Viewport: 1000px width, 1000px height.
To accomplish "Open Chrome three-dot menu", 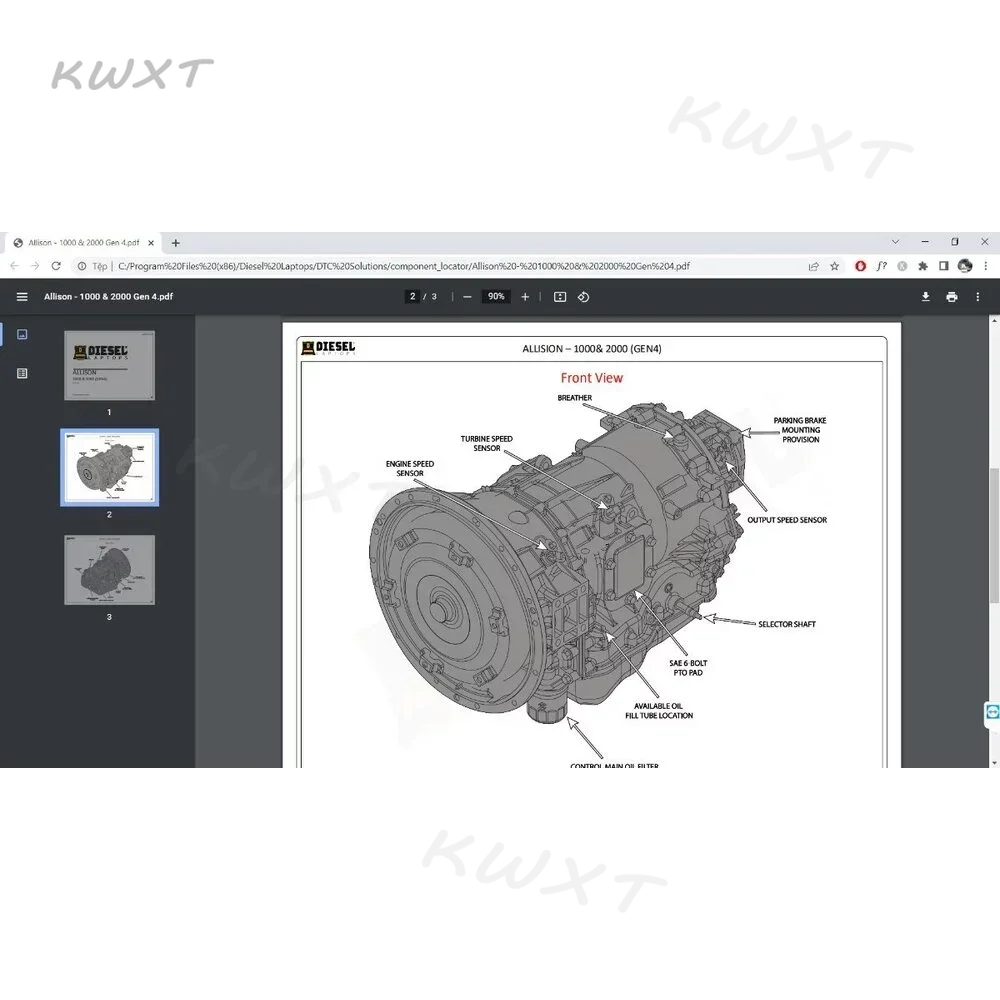I will coord(986,266).
